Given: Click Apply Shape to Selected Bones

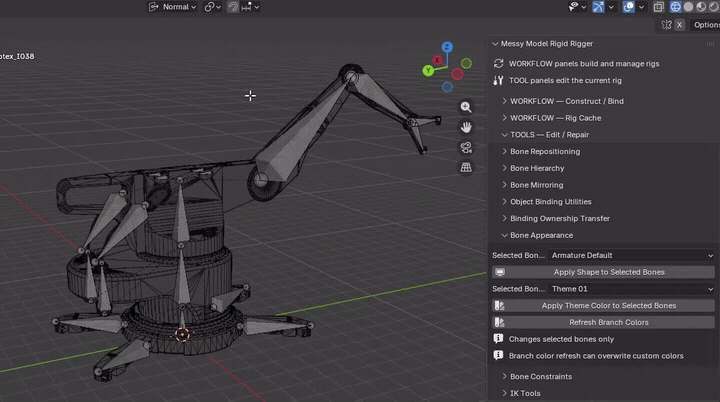Looking at the screenshot, I should [x=603, y=272].
